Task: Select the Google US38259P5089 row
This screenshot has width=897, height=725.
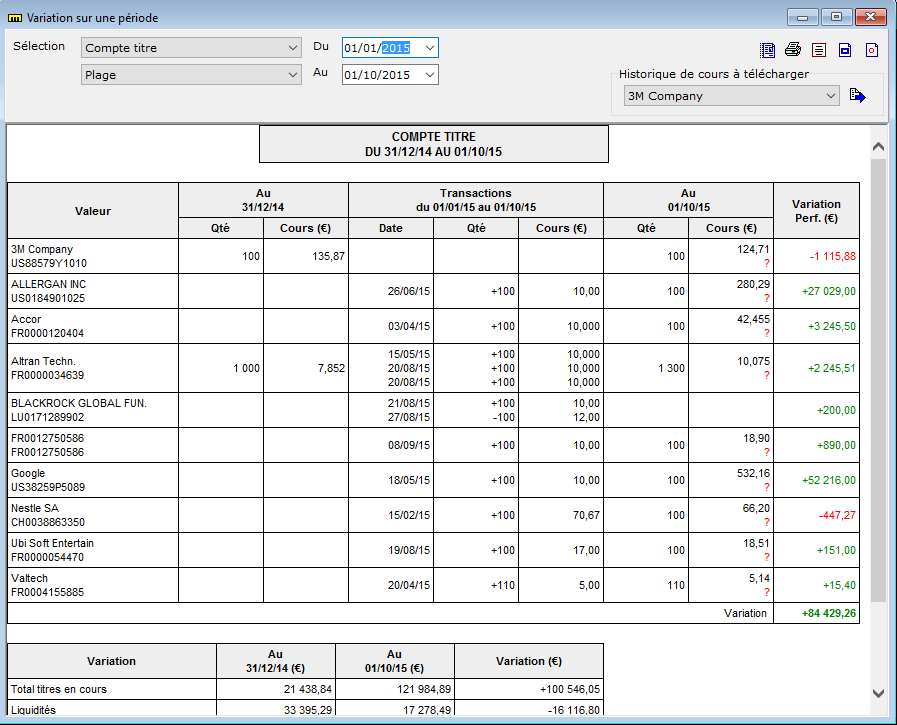Action: pos(433,480)
